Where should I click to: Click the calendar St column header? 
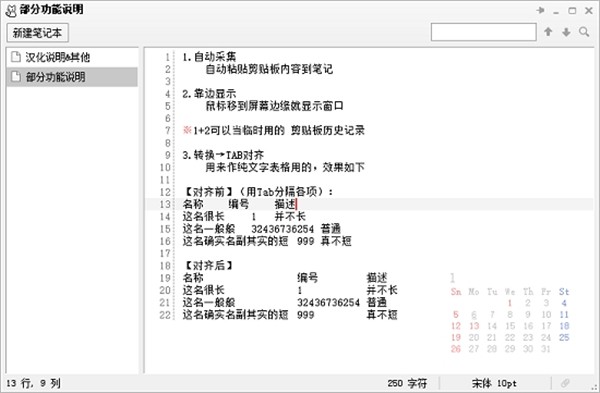(564, 292)
